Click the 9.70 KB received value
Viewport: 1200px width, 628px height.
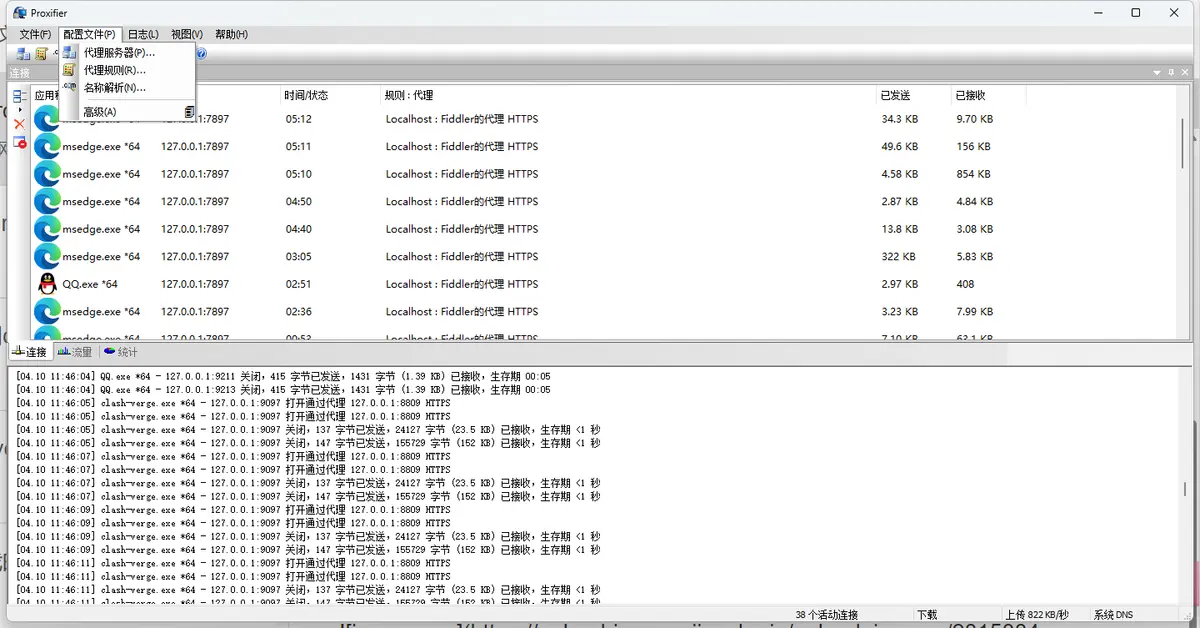[975, 119]
